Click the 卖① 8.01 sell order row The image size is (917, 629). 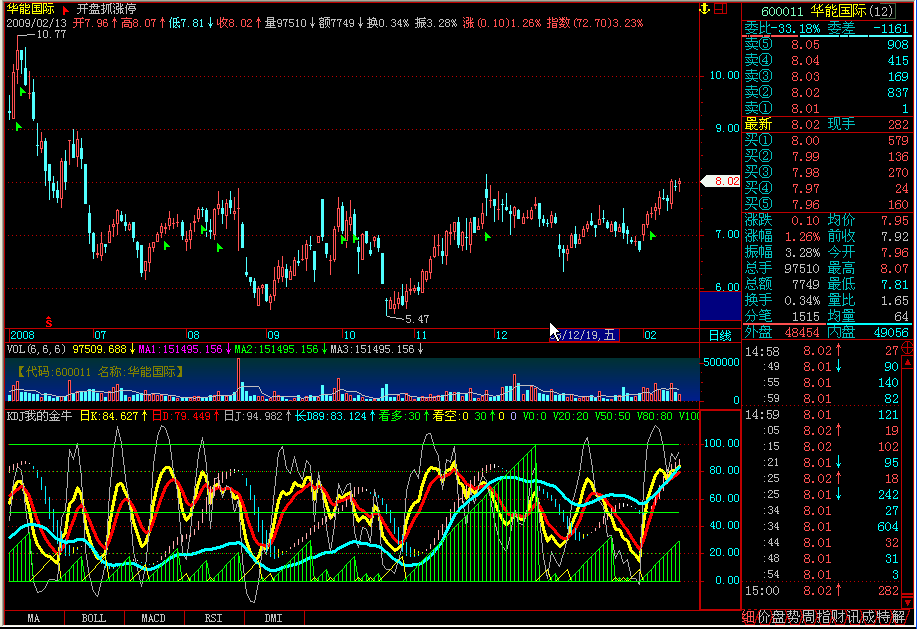pyautogui.click(x=826, y=109)
